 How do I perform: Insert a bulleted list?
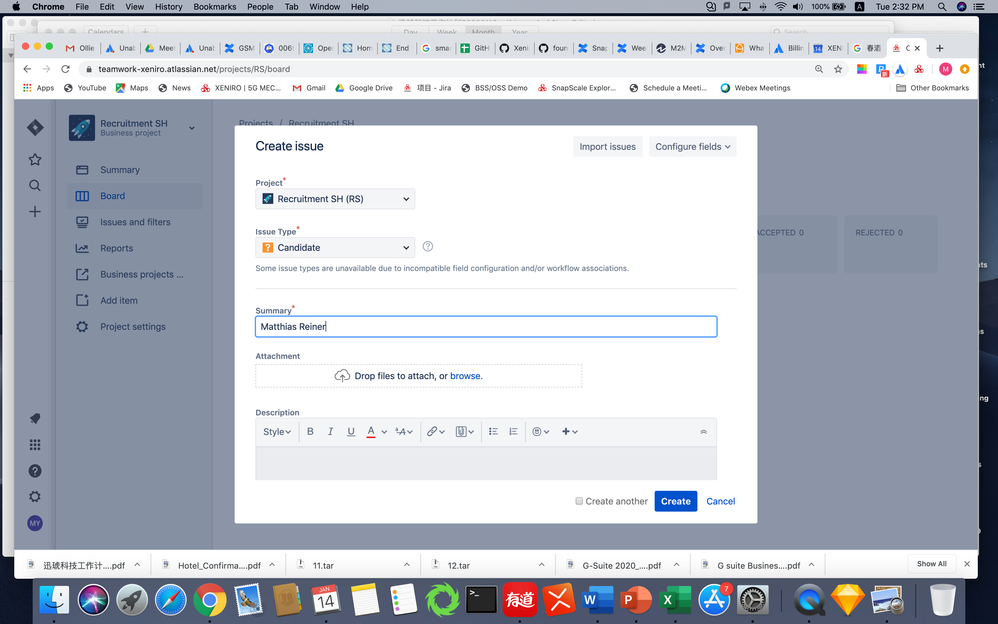click(x=493, y=432)
